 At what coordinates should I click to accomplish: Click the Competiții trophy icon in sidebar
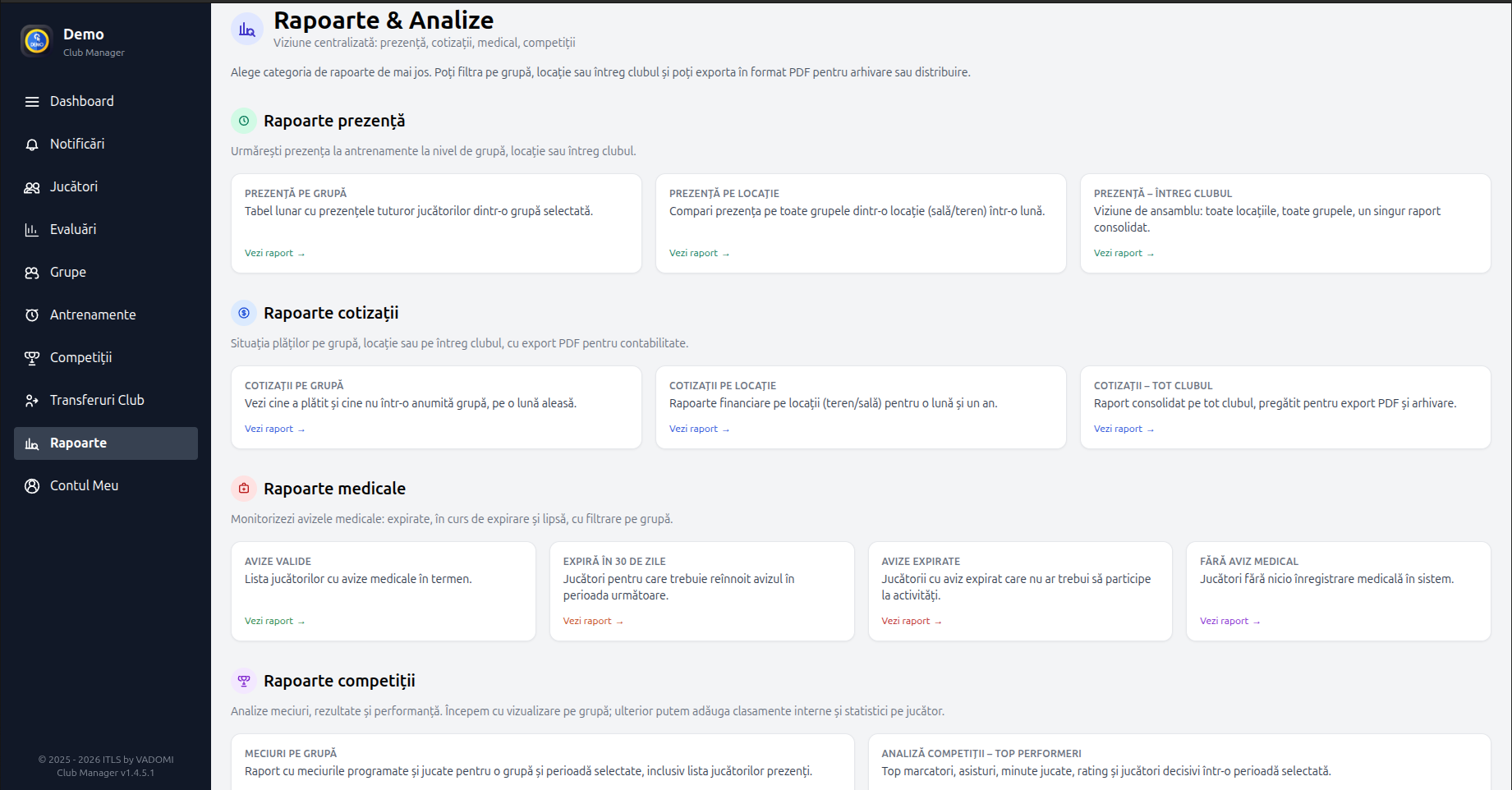pos(32,358)
